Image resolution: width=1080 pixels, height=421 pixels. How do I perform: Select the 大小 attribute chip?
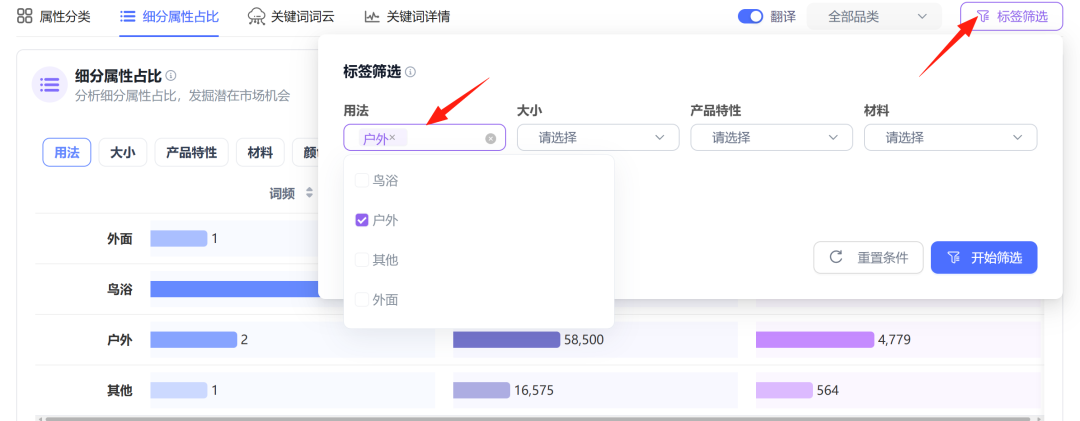click(123, 152)
